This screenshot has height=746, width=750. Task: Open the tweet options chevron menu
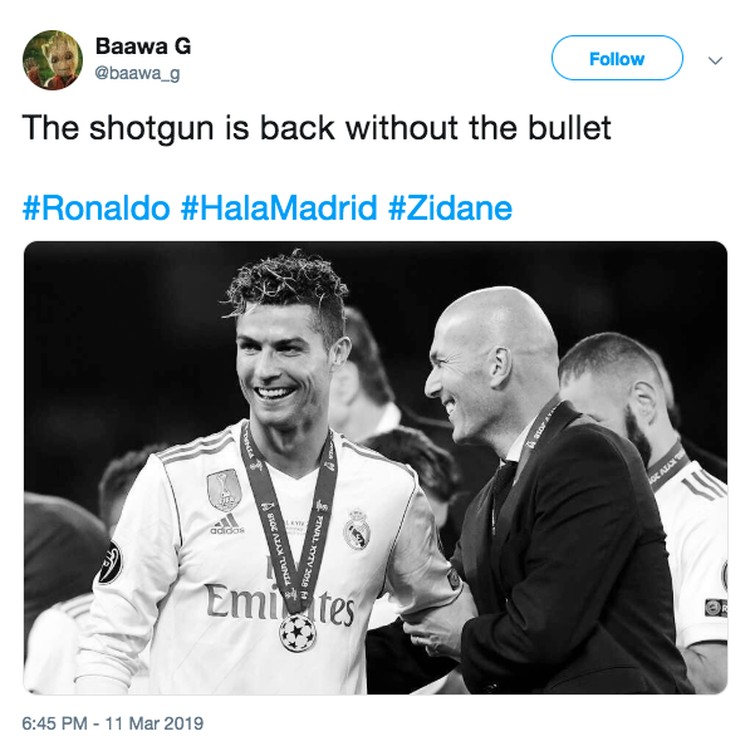(x=715, y=61)
